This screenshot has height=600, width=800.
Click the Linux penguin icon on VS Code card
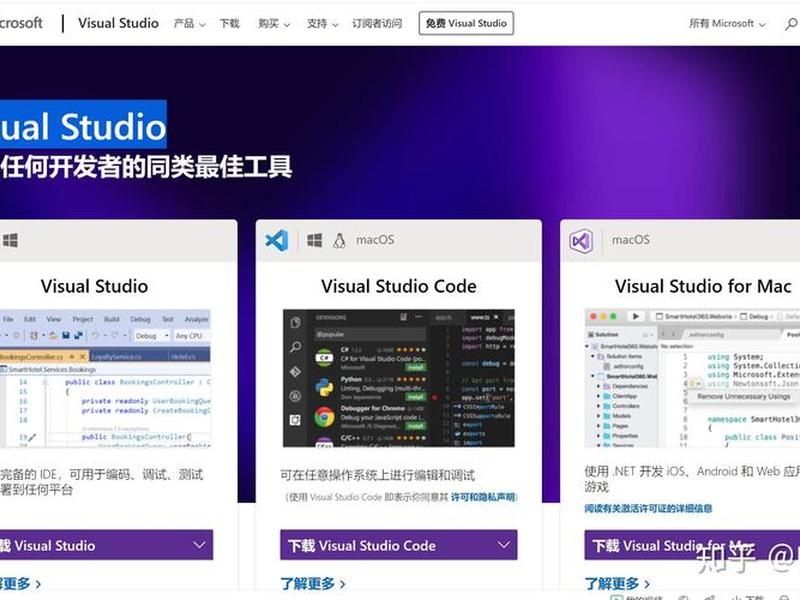tap(339, 240)
